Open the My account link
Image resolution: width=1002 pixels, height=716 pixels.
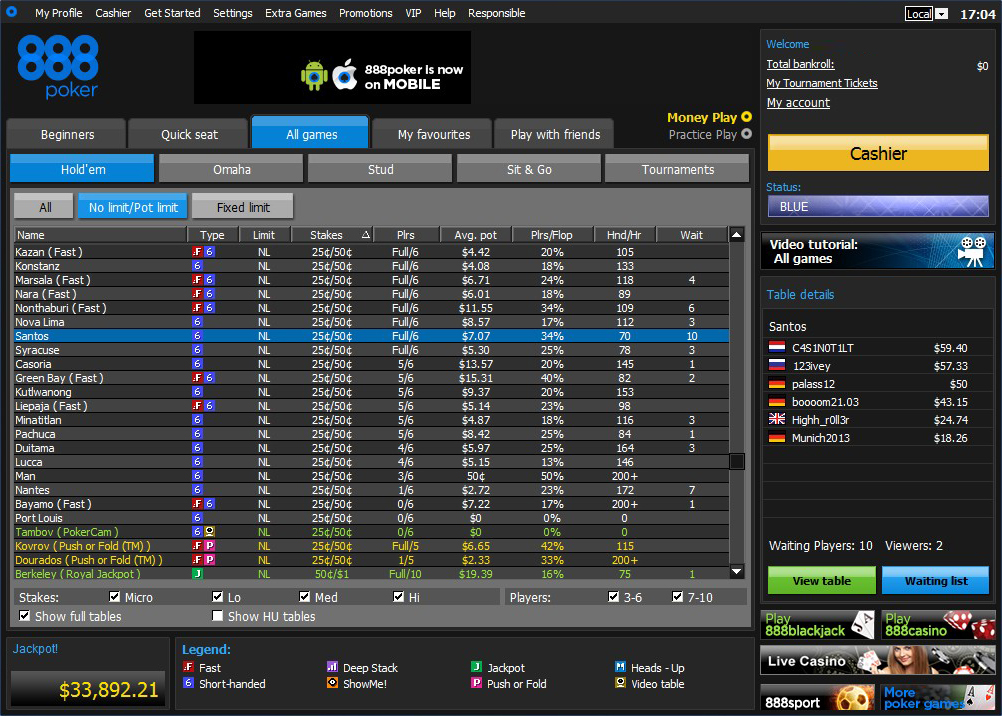798,102
